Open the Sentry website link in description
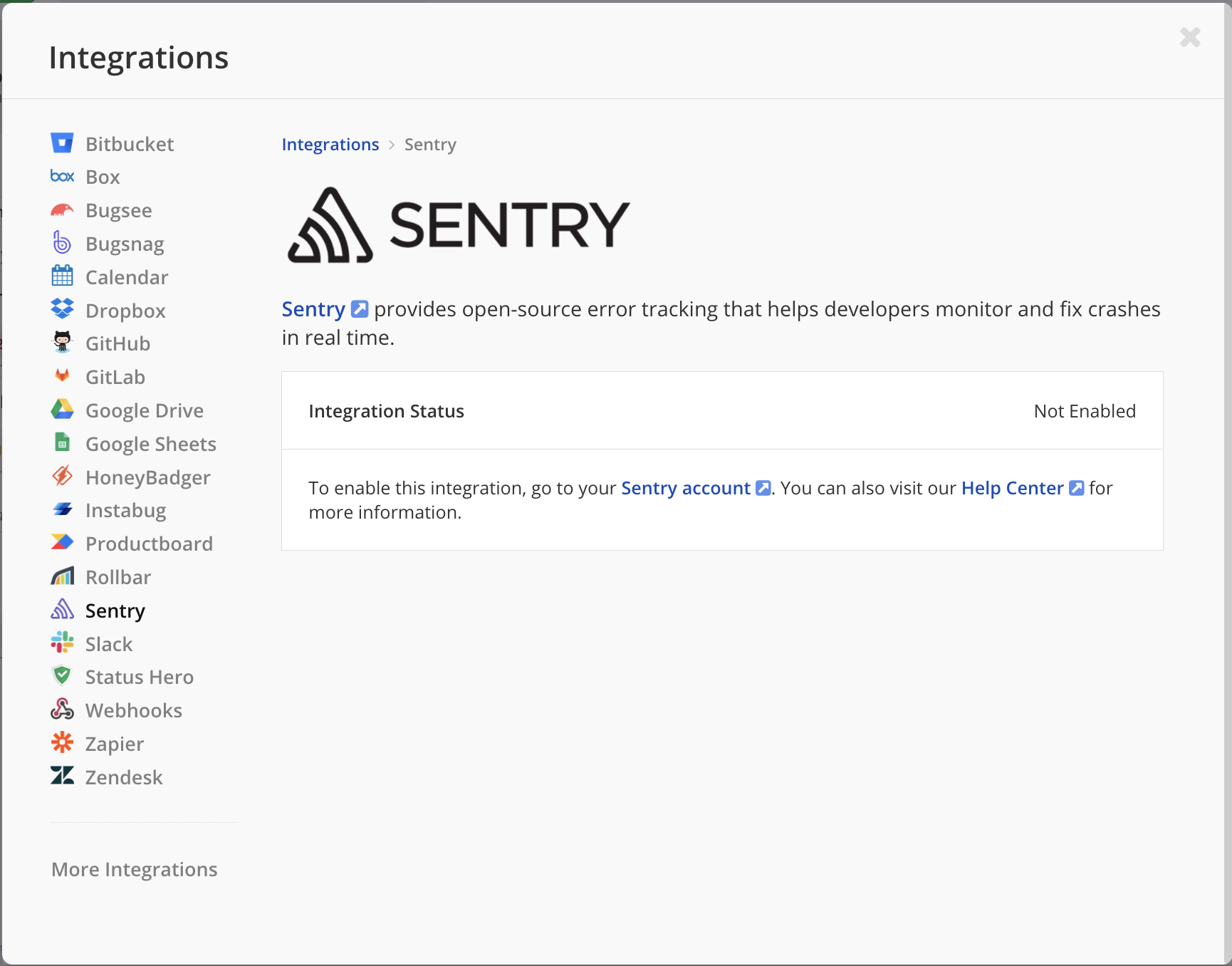 313,309
